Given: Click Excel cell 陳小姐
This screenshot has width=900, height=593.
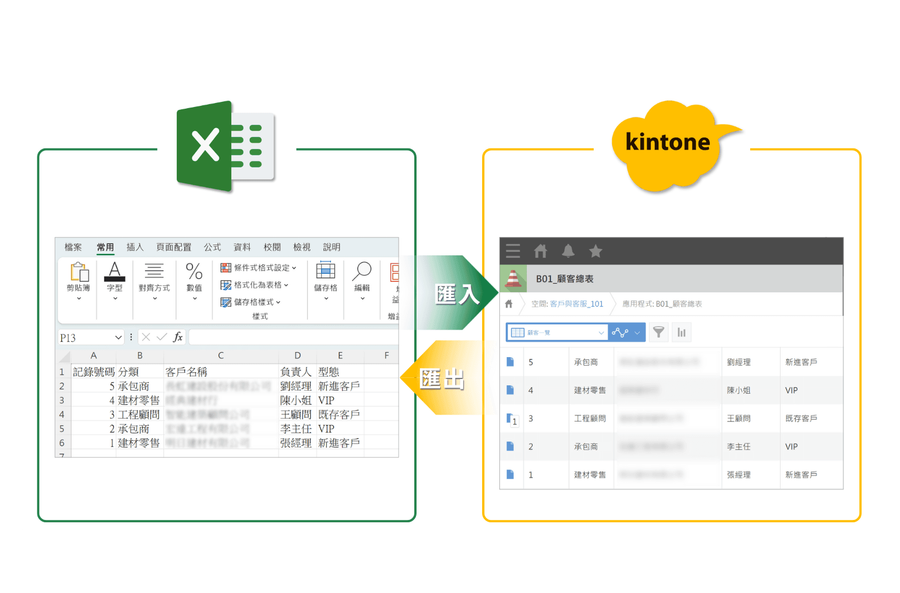Looking at the screenshot, I should [296, 400].
